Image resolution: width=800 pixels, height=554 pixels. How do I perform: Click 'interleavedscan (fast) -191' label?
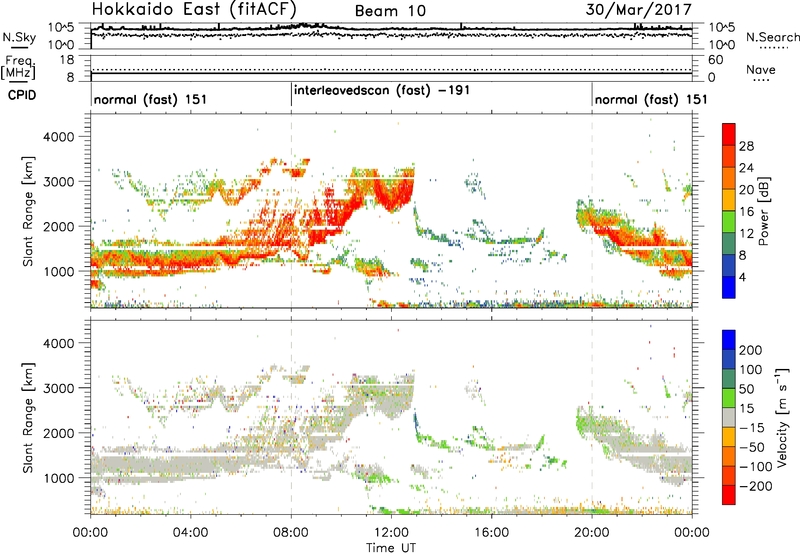(x=382, y=90)
